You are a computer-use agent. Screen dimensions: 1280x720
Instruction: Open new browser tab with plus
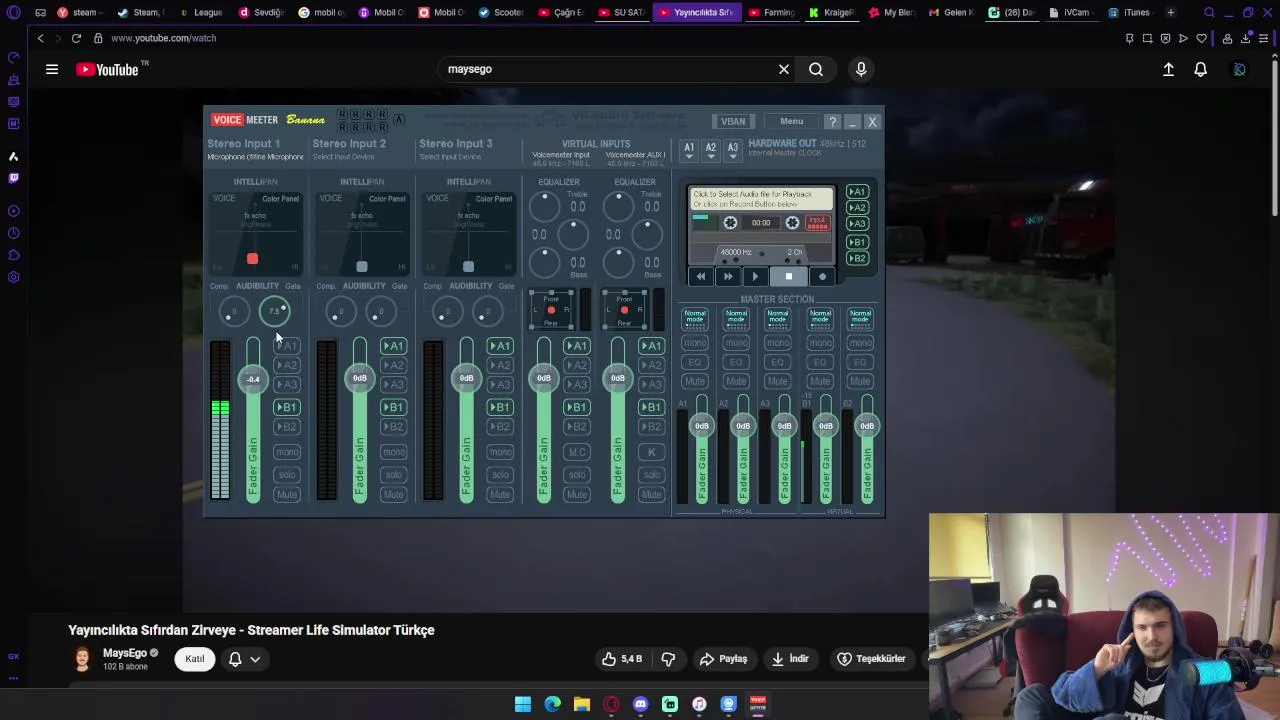[x=1170, y=12]
